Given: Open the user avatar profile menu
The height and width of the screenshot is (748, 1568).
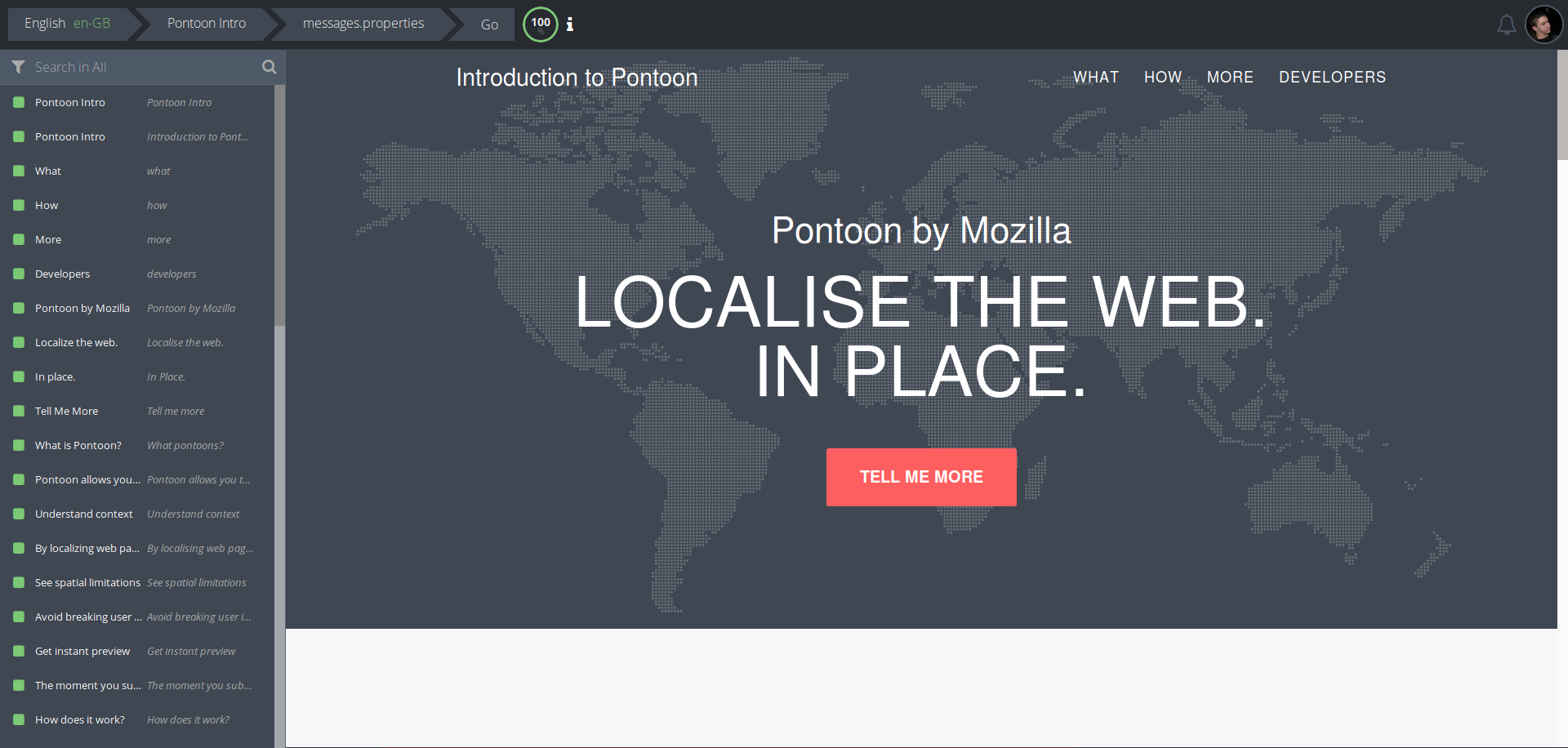Looking at the screenshot, I should coord(1543,25).
